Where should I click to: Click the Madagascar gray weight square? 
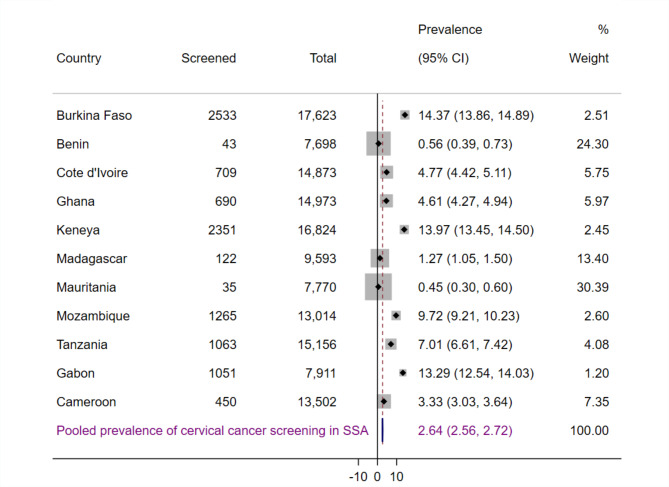[x=380, y=258]
